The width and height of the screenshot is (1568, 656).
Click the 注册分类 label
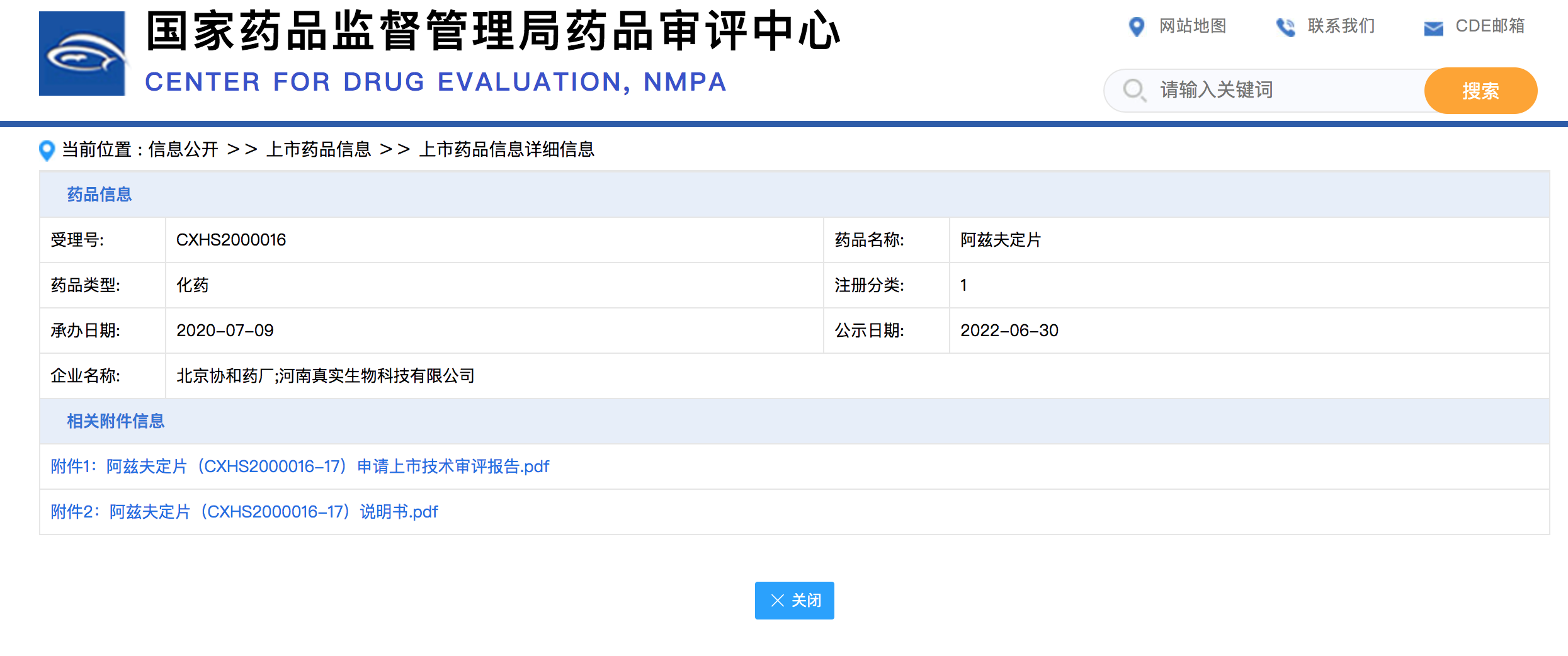[869, 285]
